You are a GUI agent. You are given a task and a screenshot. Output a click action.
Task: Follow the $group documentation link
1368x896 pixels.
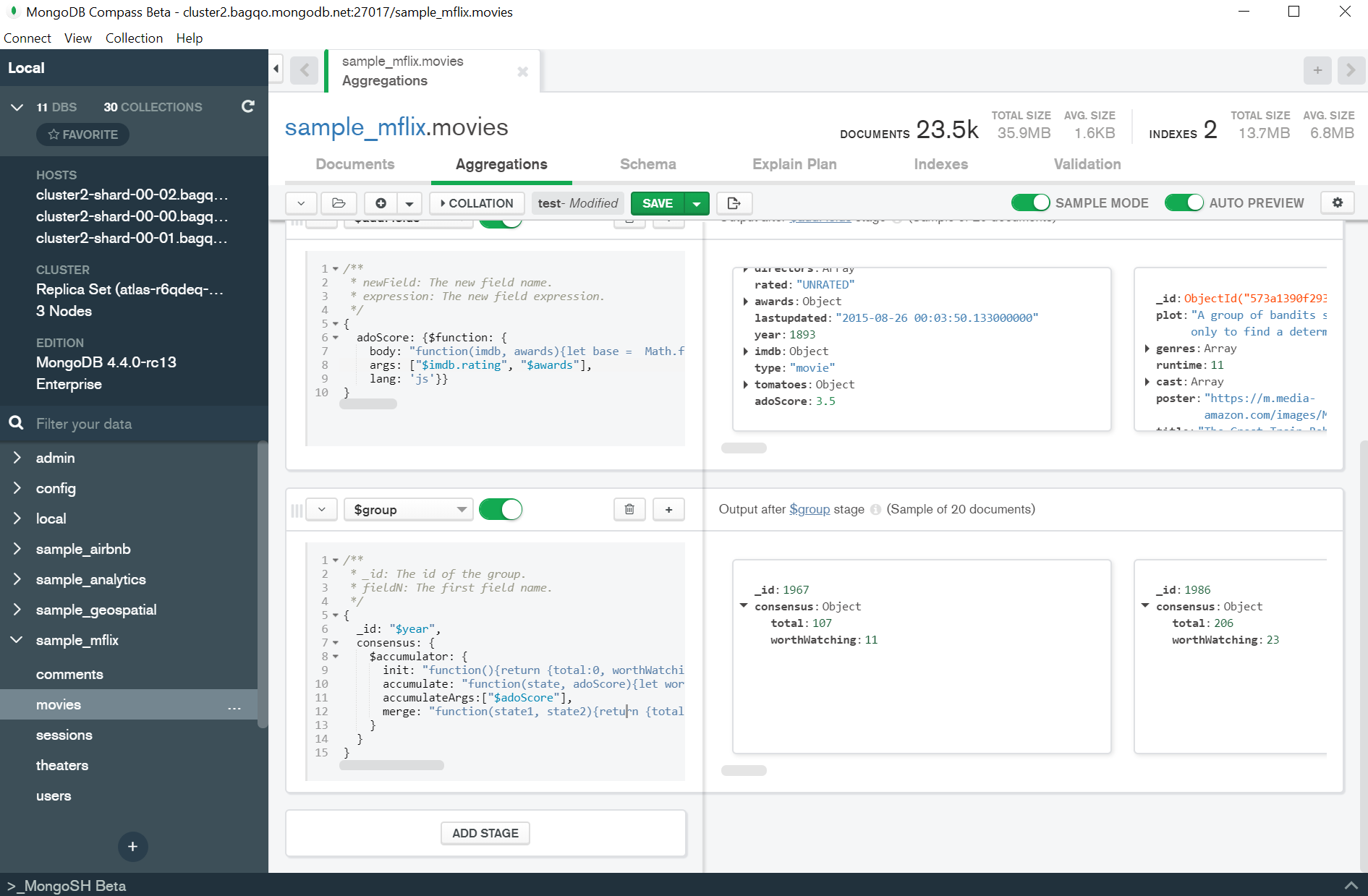810,509
